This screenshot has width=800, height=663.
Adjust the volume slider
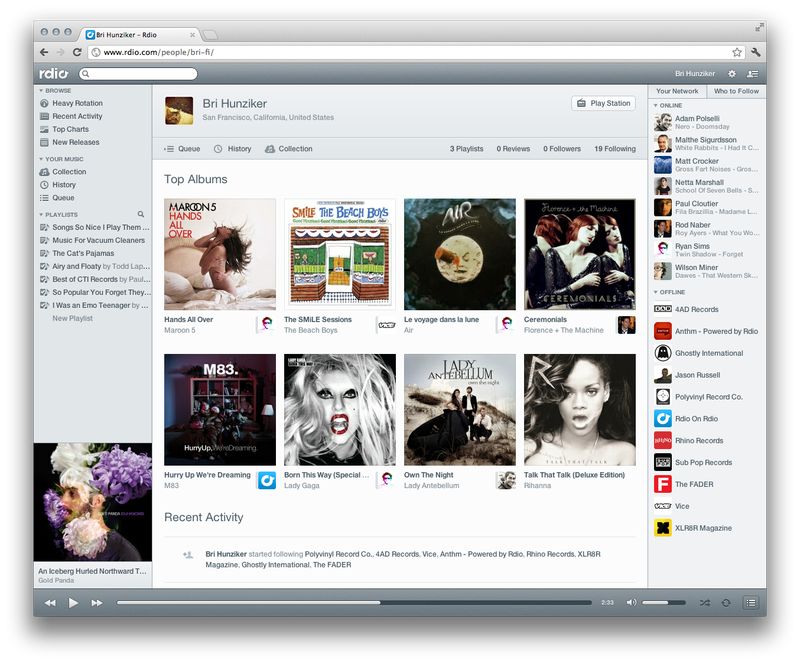pyautogui.click(x=663, y=603)
